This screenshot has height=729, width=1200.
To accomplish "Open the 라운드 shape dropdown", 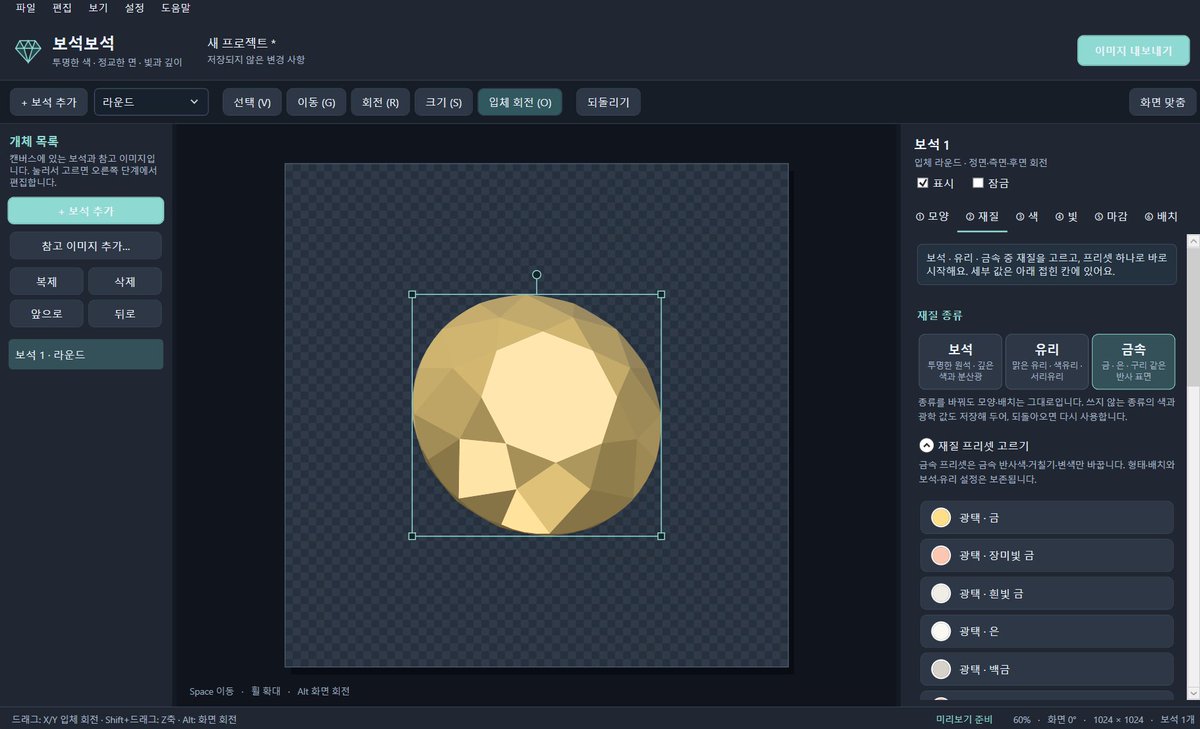I will point(151,102).
